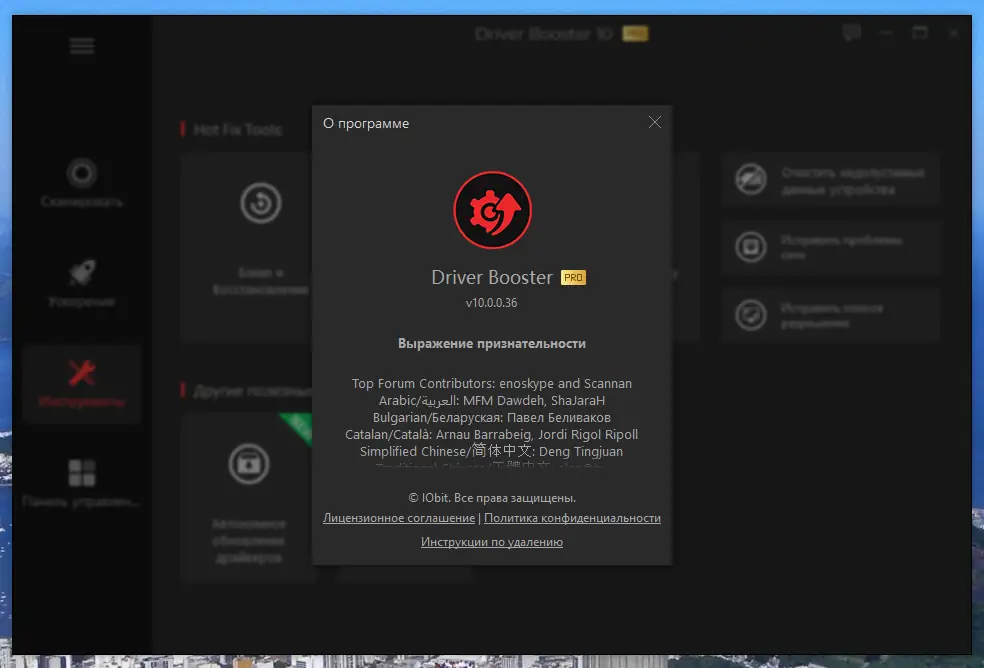Viewport: 984px width, 668px height.
Task: Open the Лицензионное соглашение link
Action: tap(399, 518)
